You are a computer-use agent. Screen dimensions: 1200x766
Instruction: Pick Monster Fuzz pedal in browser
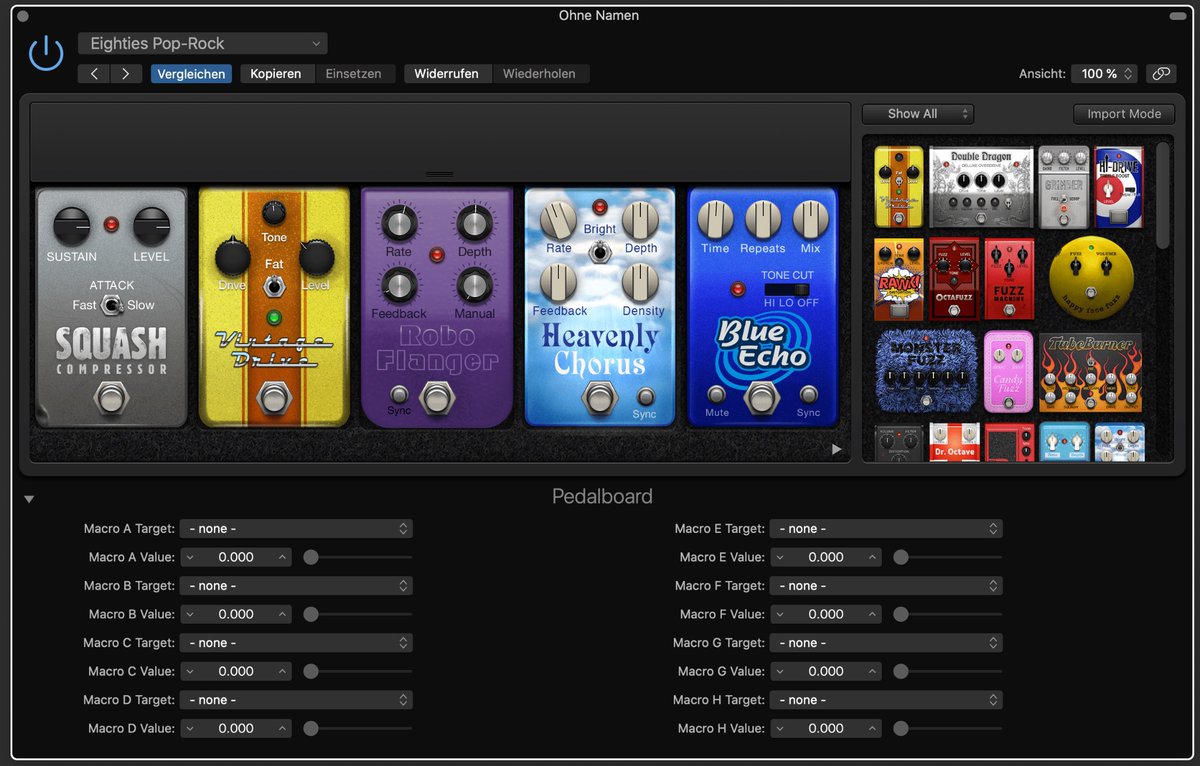click(926, 371)
